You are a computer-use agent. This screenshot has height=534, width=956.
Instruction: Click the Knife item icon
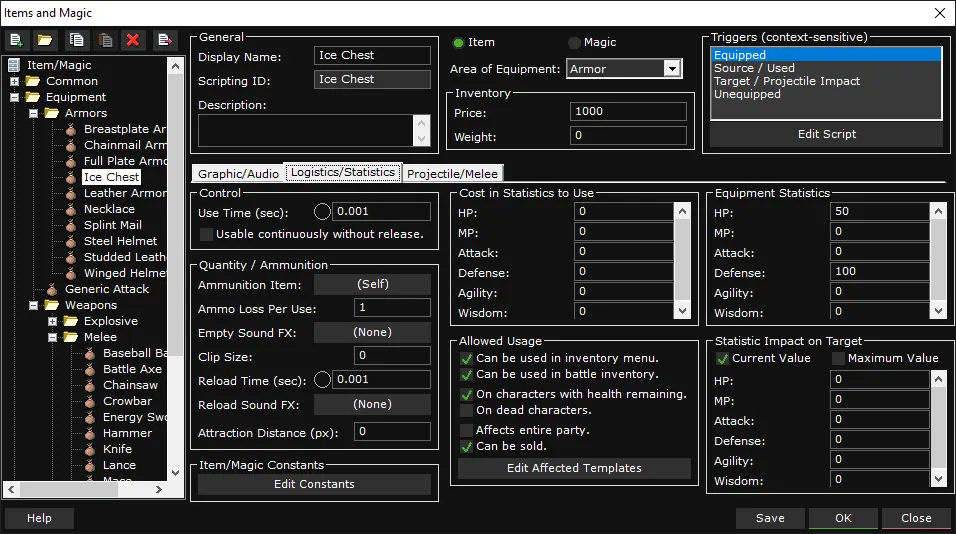(90, 449)
